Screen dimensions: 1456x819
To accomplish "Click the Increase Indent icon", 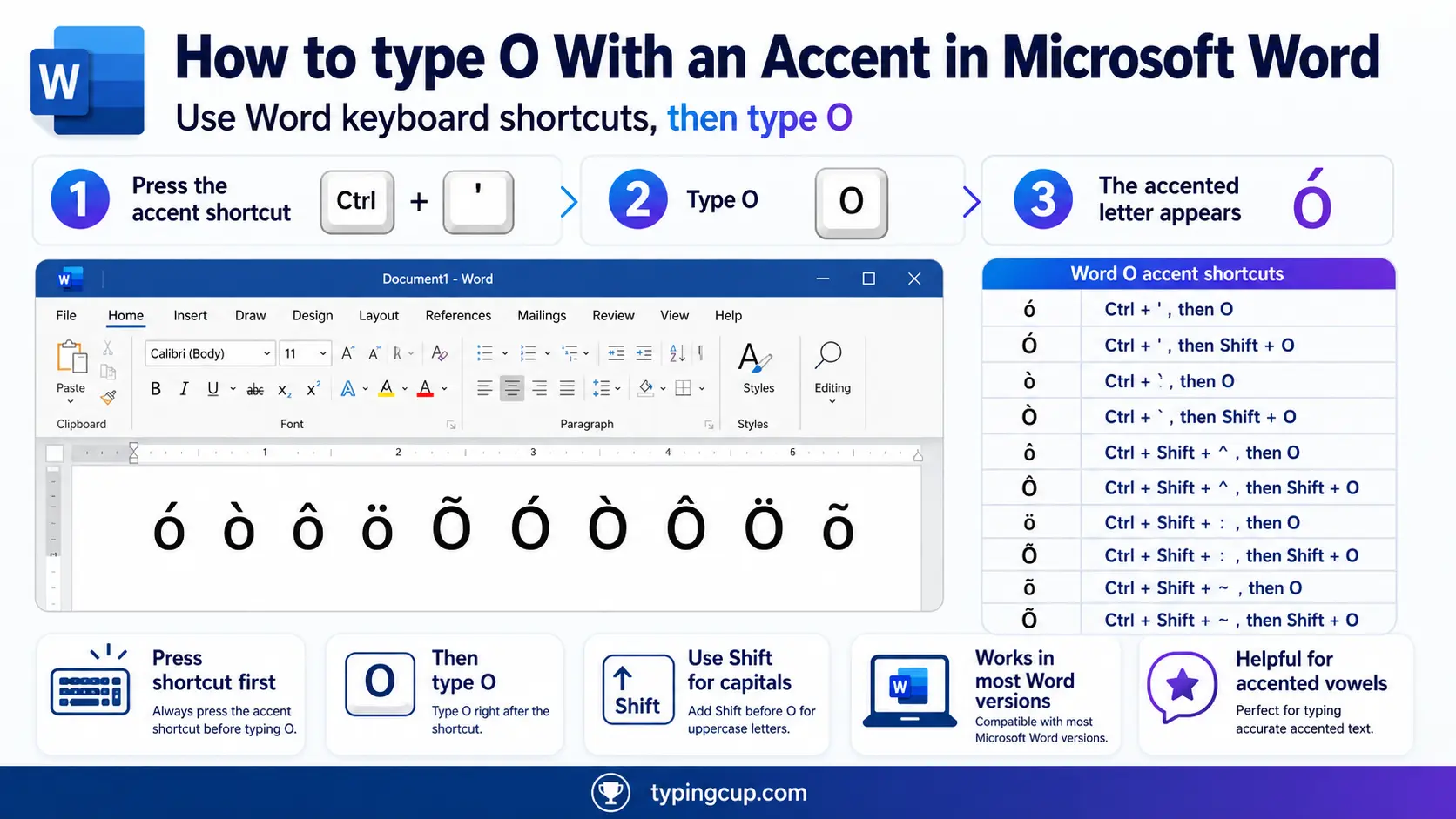I will pos(644,353).
